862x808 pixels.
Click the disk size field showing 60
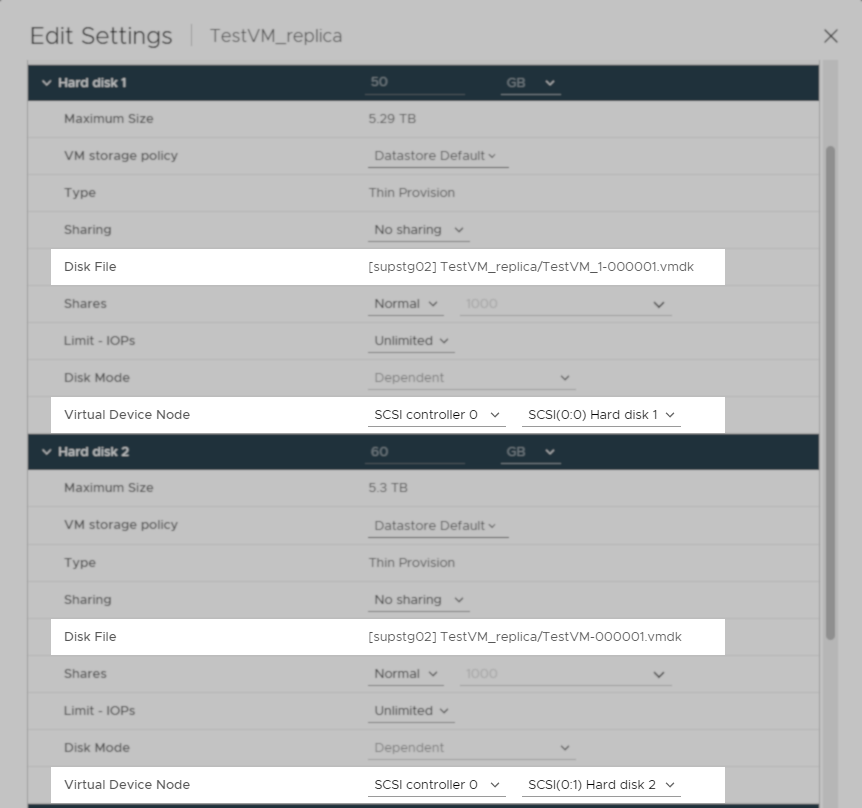tap(415, 451)
